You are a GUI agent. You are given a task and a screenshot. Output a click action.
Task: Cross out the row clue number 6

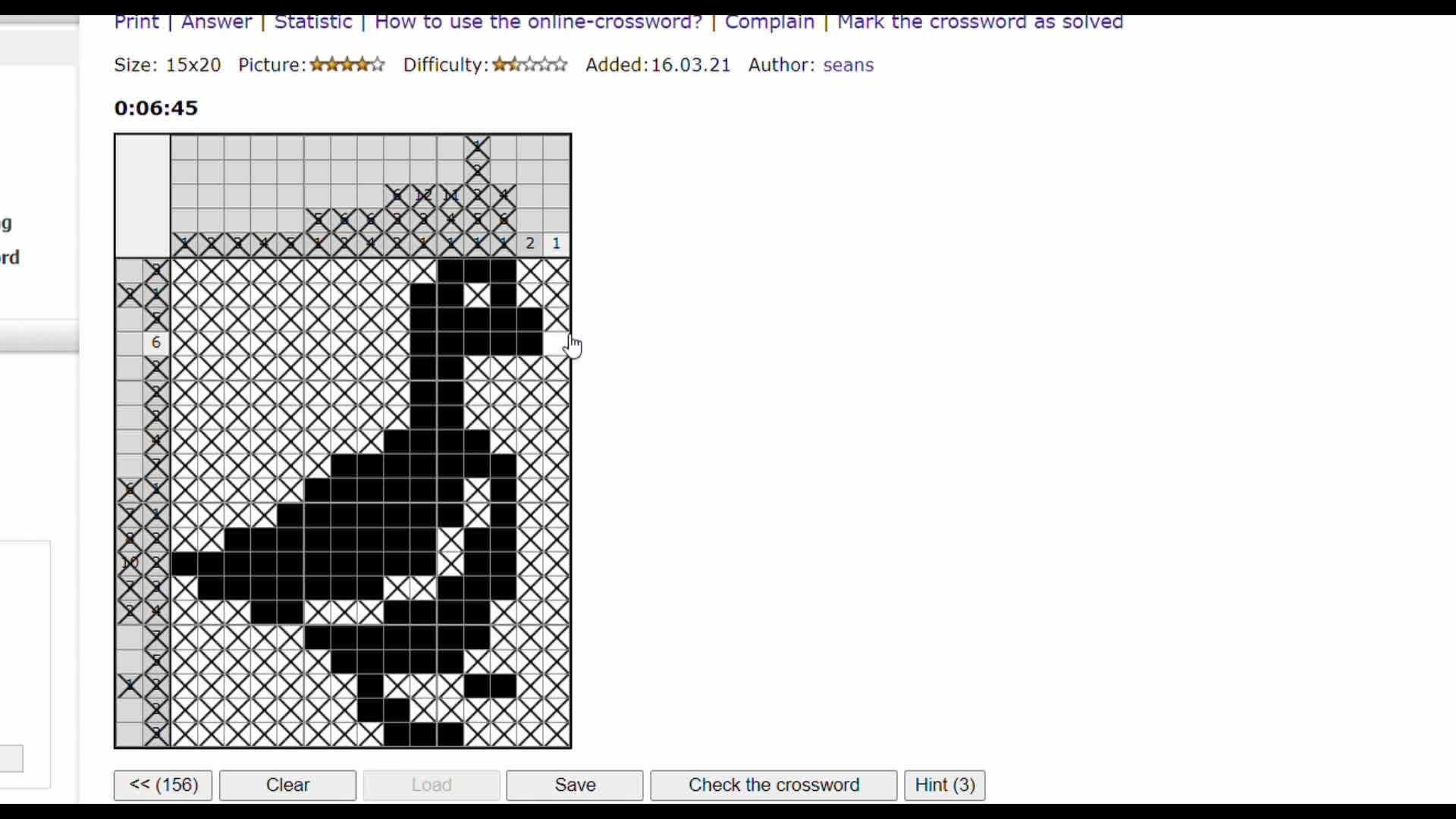pos(156,343)
